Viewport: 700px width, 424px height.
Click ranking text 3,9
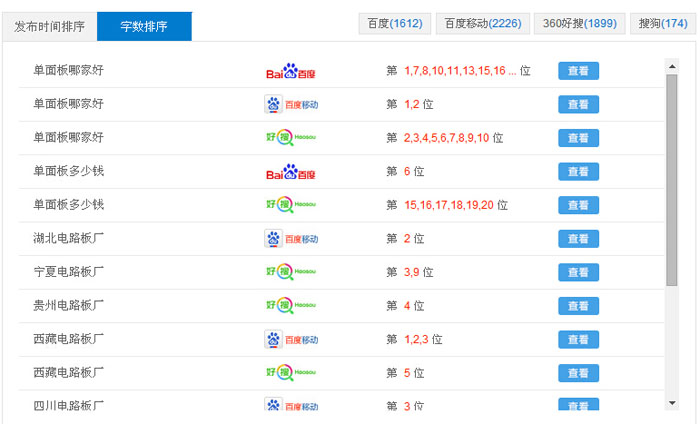(412, 272)
